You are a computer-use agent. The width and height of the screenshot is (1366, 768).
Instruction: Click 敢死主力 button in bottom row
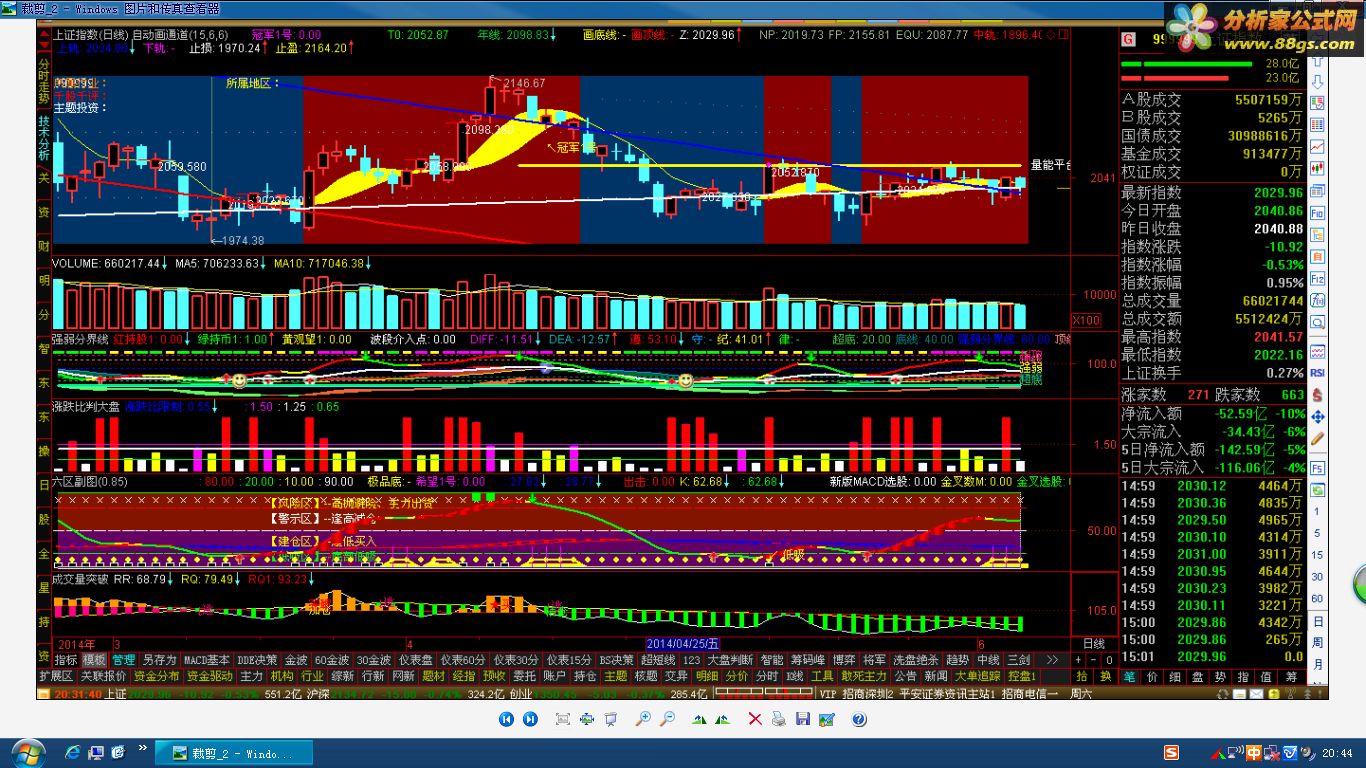864,676
